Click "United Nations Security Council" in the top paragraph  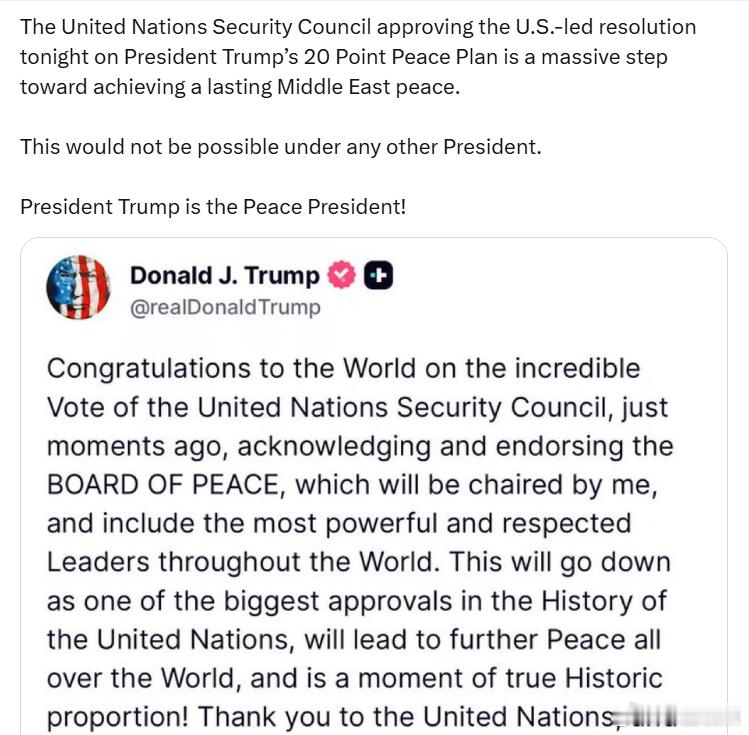(216, 27)
